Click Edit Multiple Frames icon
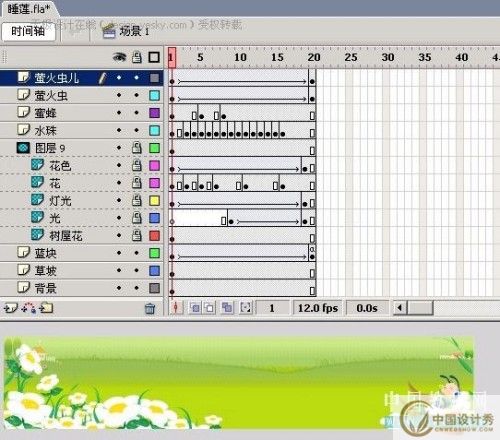The height and width of the screenshot is (440, 500). [227, 308]
